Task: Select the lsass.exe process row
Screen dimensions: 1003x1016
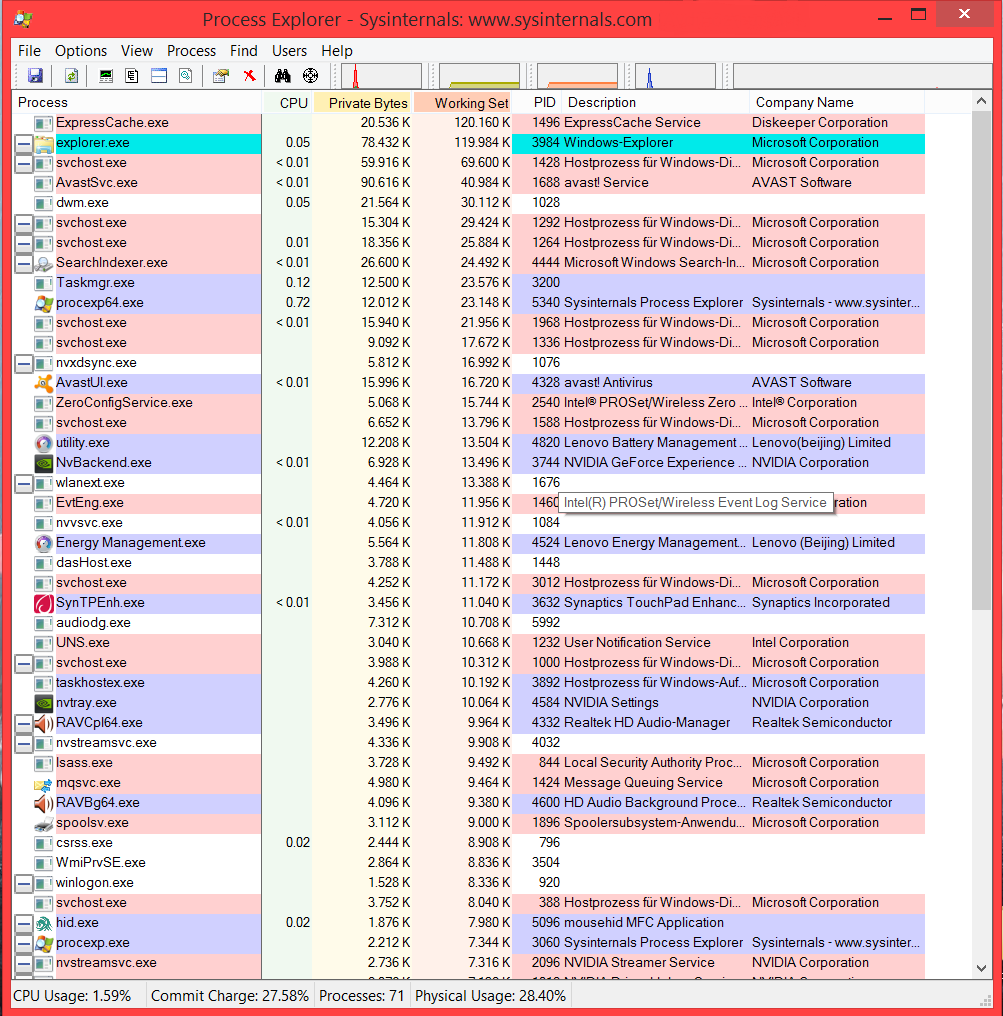Action: 469,763
